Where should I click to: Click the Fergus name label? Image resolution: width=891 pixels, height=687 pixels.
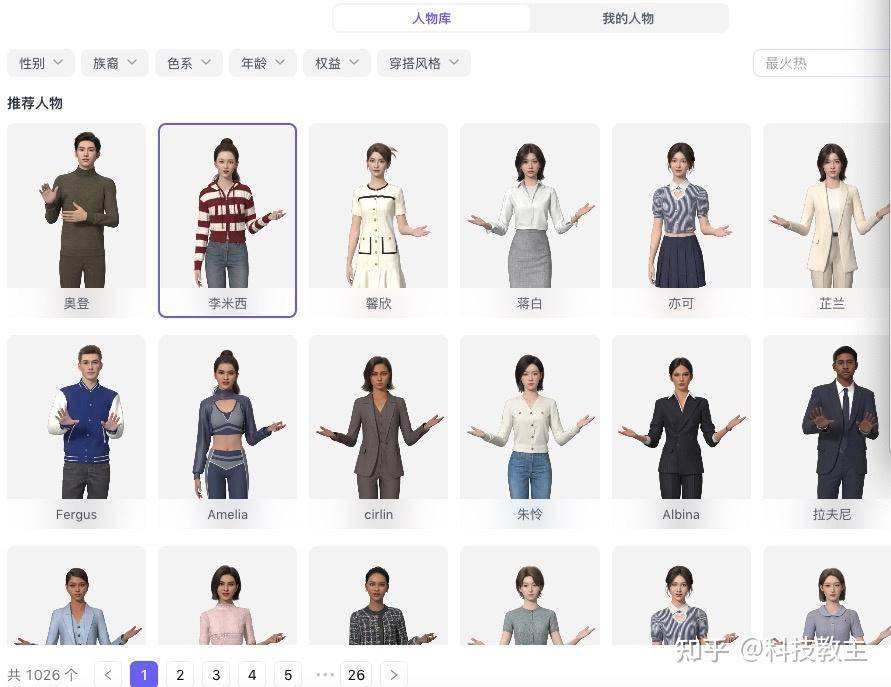pyautogui.click(x=76, y=514)
